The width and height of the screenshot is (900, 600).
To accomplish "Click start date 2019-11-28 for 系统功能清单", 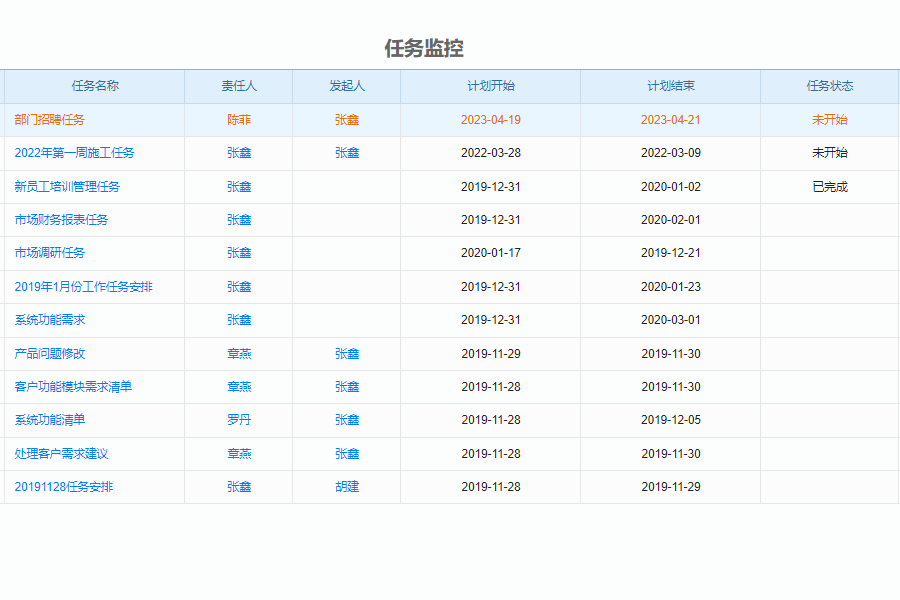I will coord(491,420).
